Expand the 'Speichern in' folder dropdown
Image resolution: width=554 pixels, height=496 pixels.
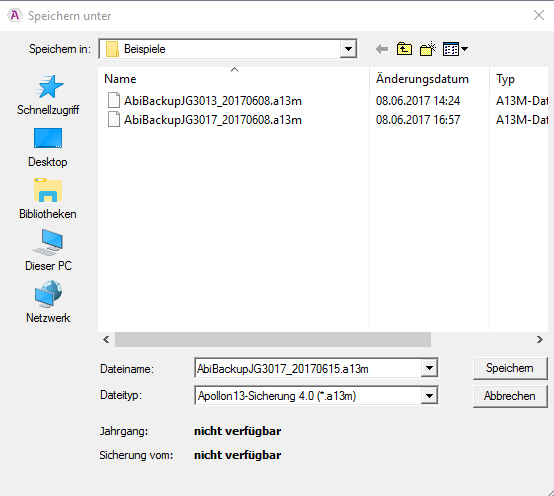point(348,49)
